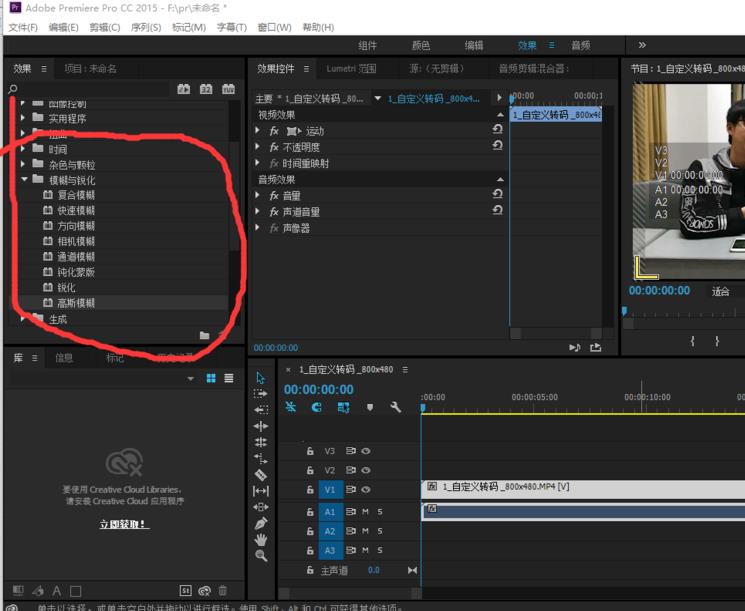
Task: Switch library to list view
Action: [229, 378]
